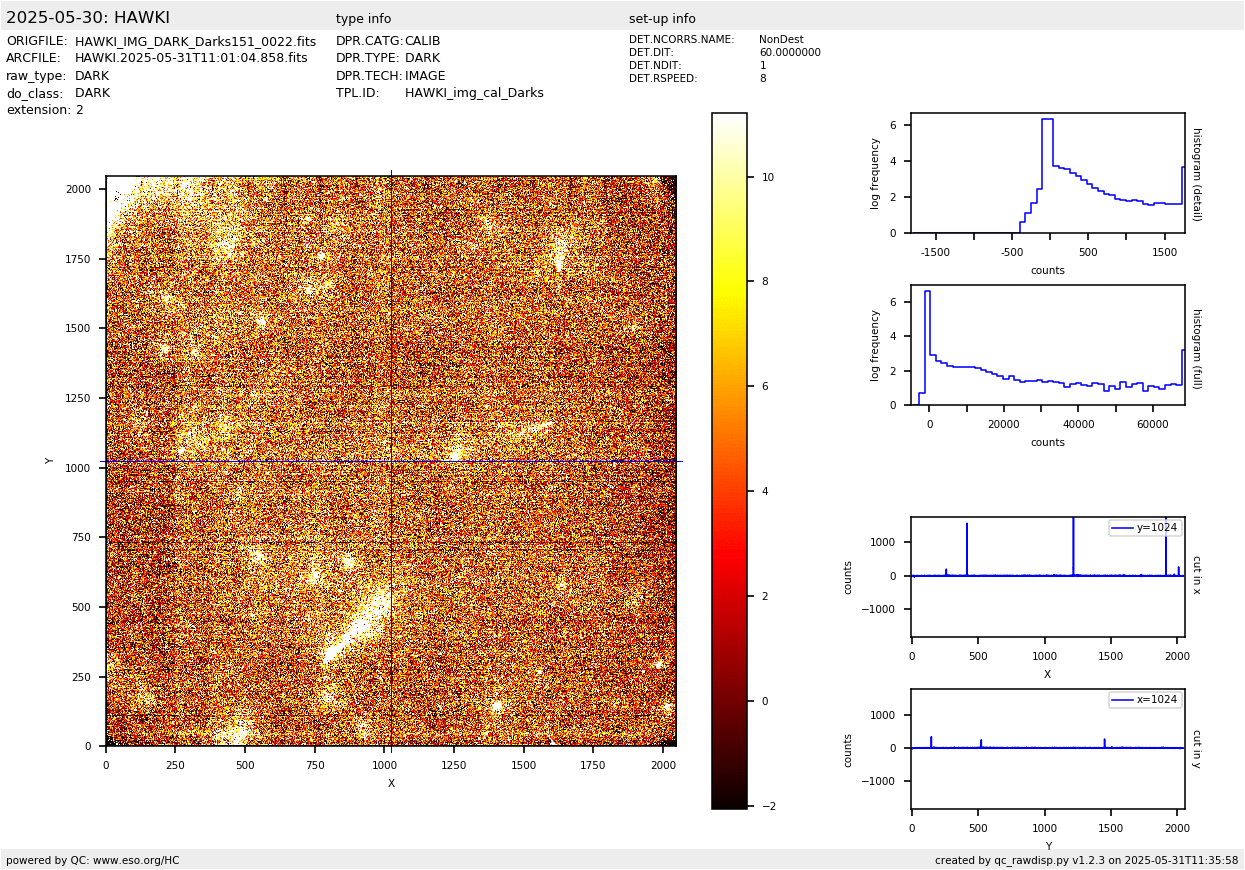Click the TPL.ID value HAWKI_img_cal_Darks

pos(474,93)
